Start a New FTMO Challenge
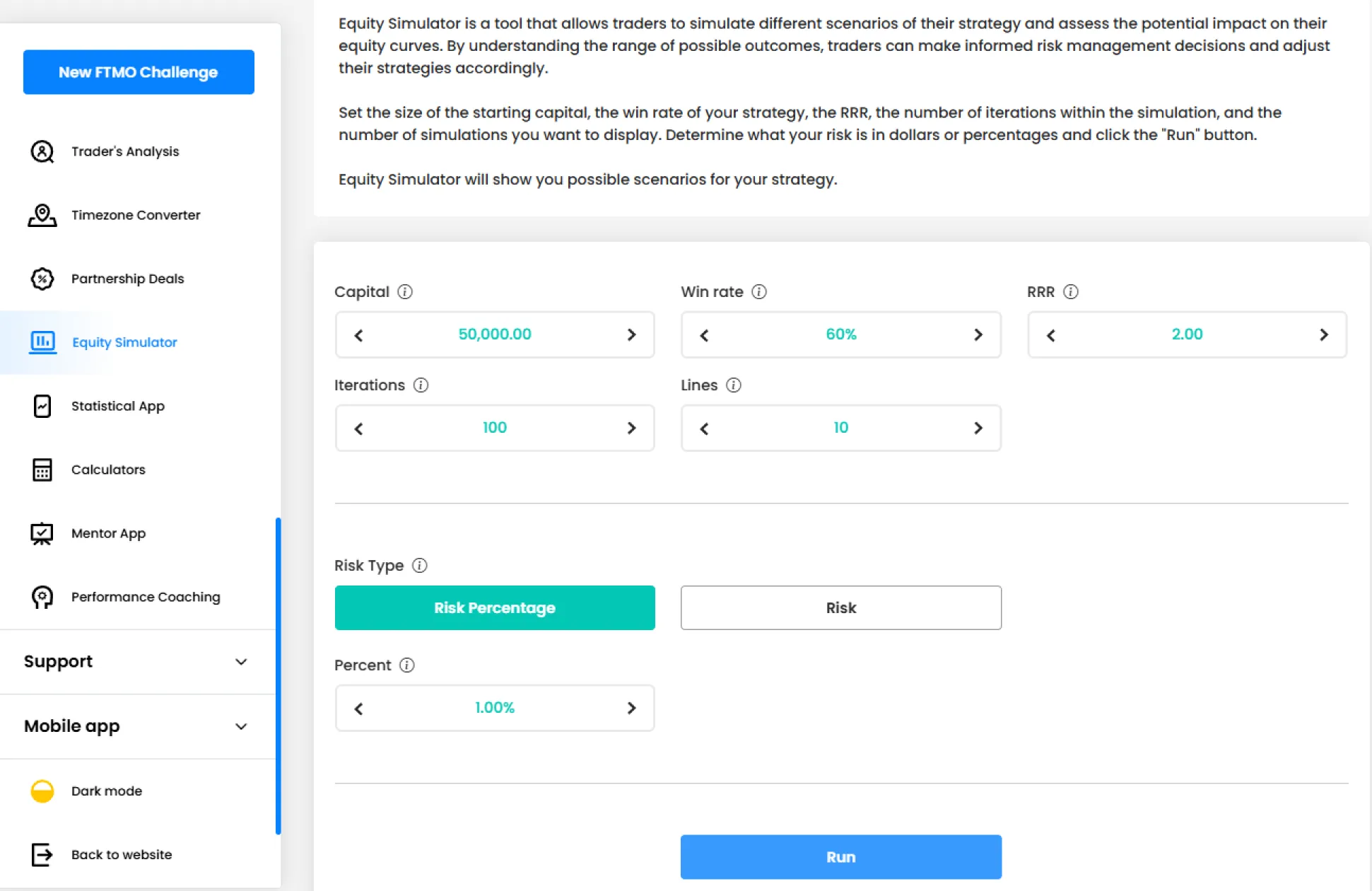Viewport: 1372px width, 891px height. click(139, 71)
